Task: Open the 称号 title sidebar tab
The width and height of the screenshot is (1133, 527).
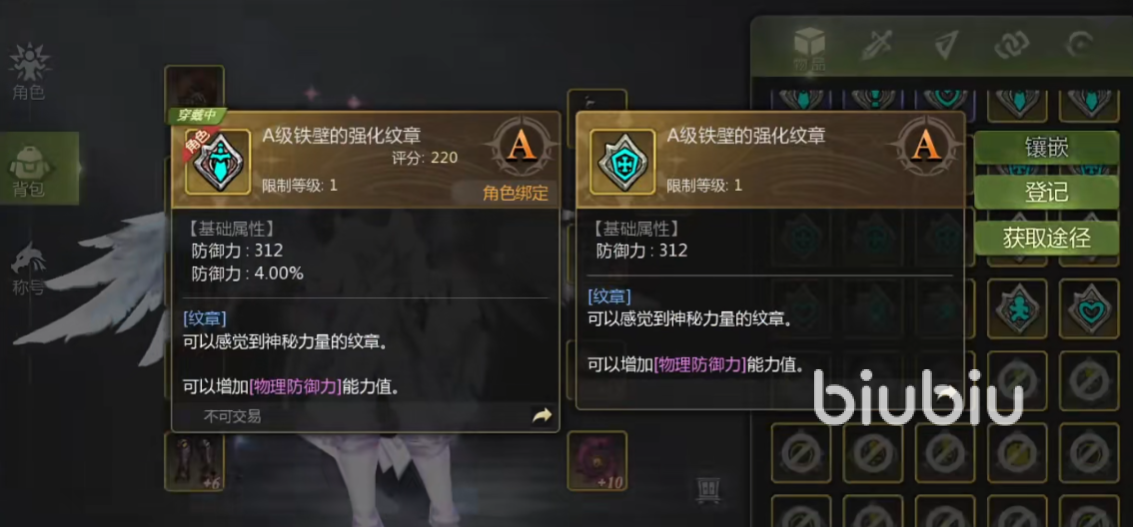Action: point(29,267)
